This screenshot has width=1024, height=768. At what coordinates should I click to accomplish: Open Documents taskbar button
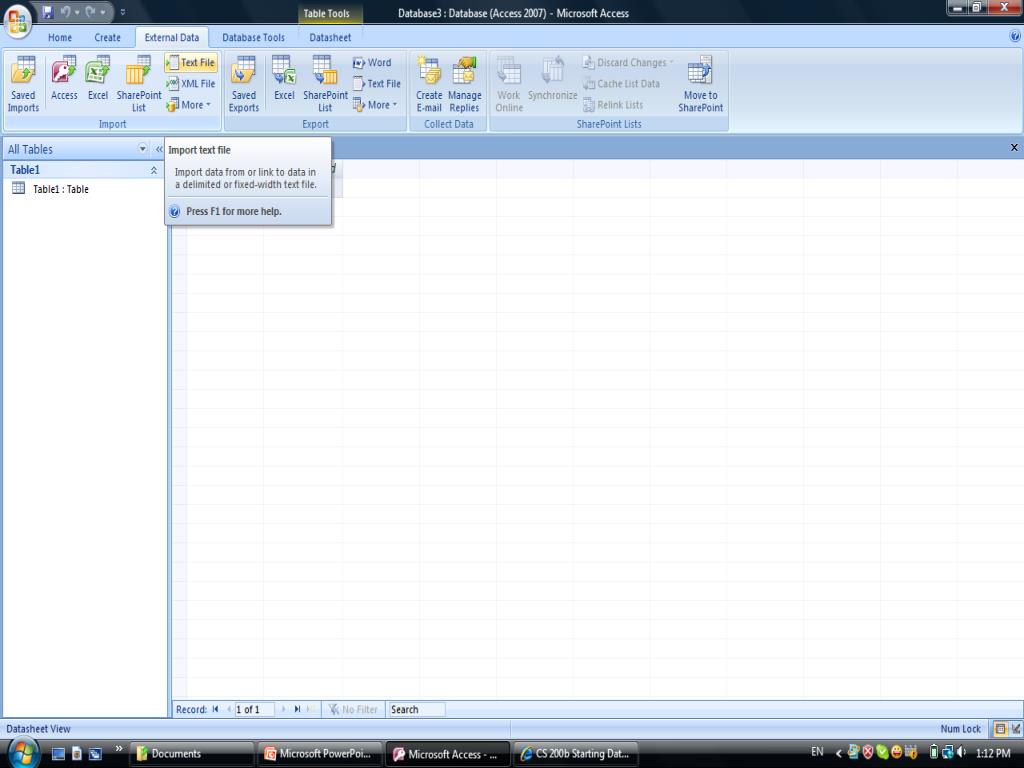coord(191,754)
